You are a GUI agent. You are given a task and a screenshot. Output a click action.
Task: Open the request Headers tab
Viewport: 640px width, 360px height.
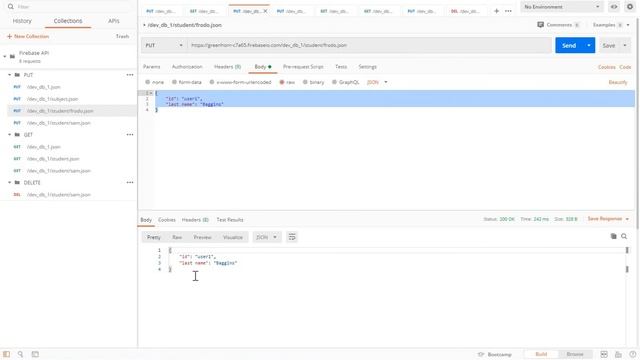[227, 67]
